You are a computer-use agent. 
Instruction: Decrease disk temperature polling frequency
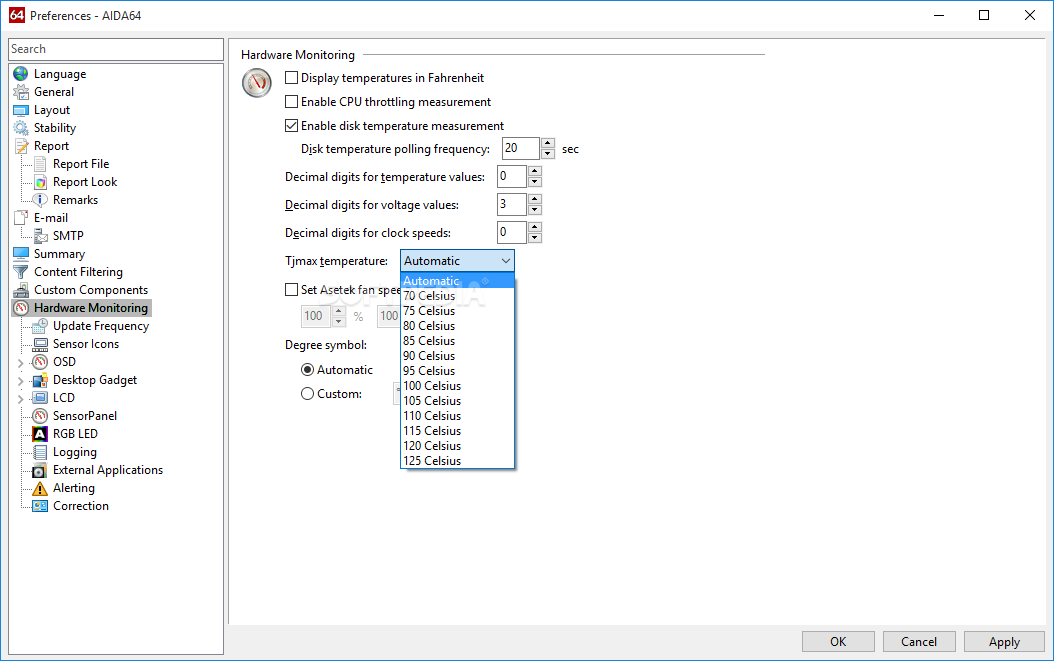point(548,154)
